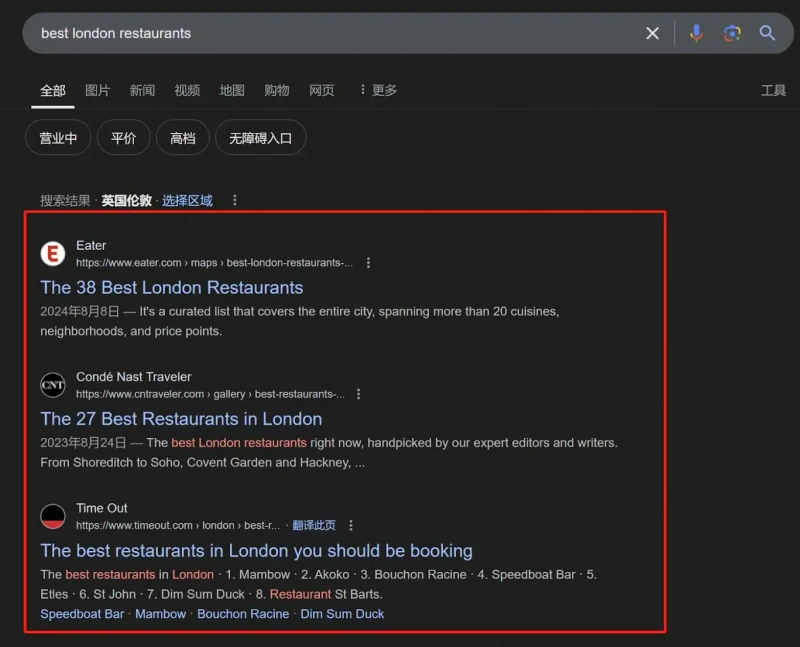The image size is (800, 647).
Task: Open 'The 38 Best London Restaurants' result
Action: click(x=172, y=288)
